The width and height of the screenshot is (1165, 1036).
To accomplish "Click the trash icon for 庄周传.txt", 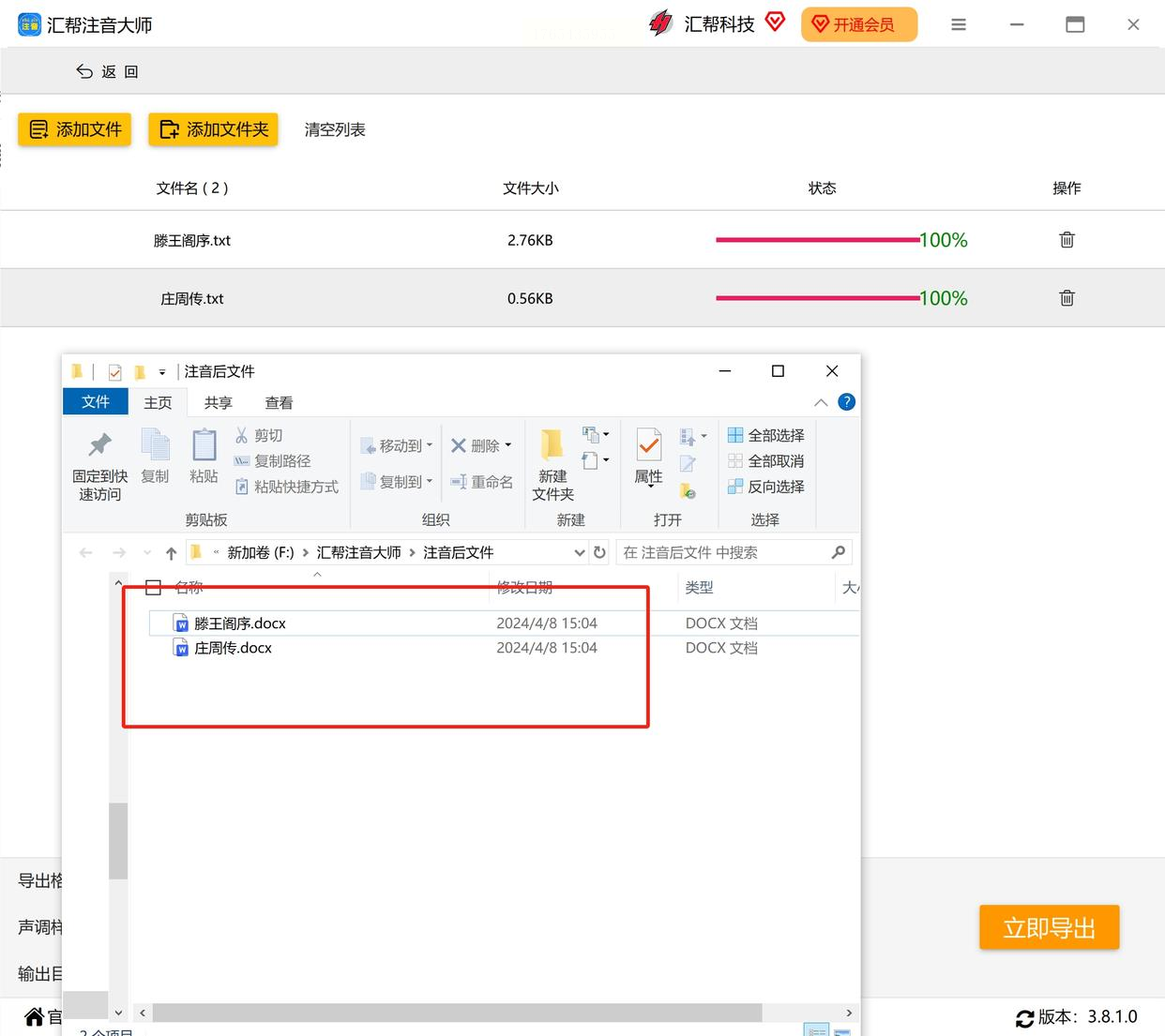I will (1067, 298).
